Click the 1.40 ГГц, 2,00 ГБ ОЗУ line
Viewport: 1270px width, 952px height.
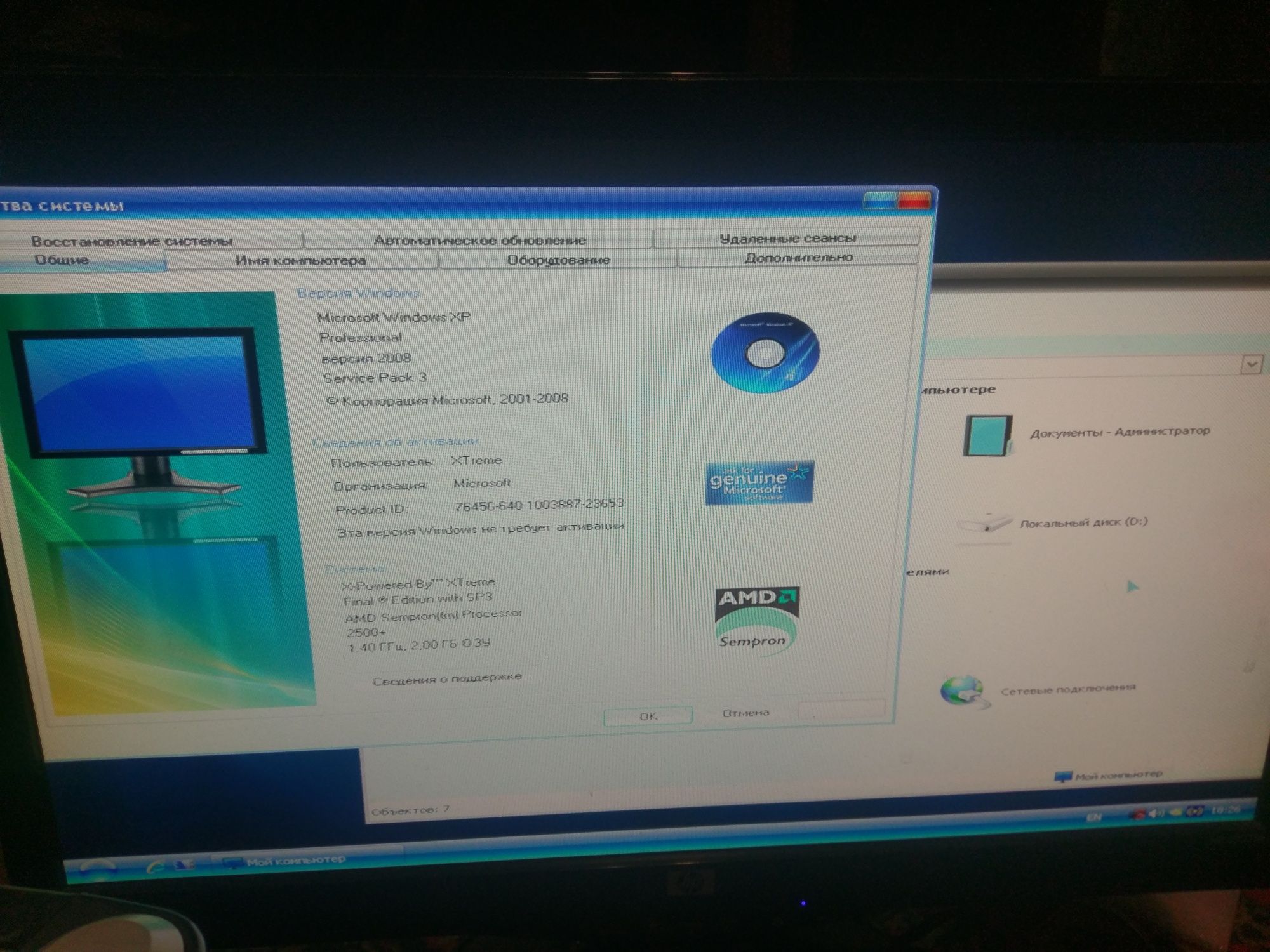(419, 645)
